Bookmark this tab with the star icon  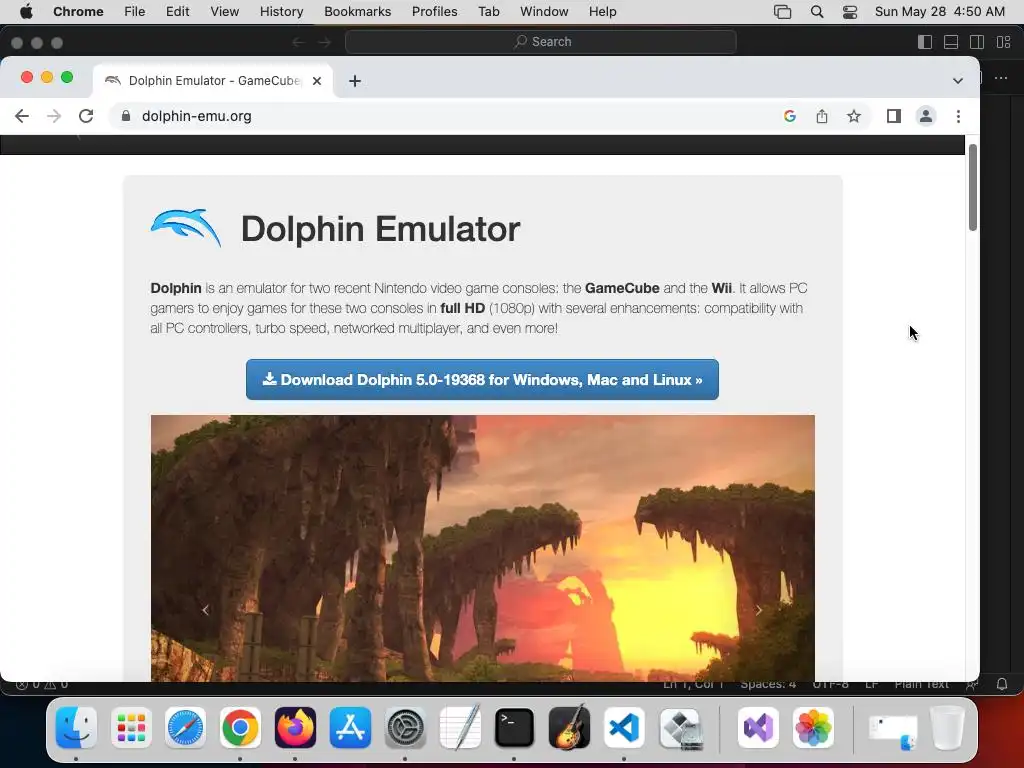coord(854,116)
